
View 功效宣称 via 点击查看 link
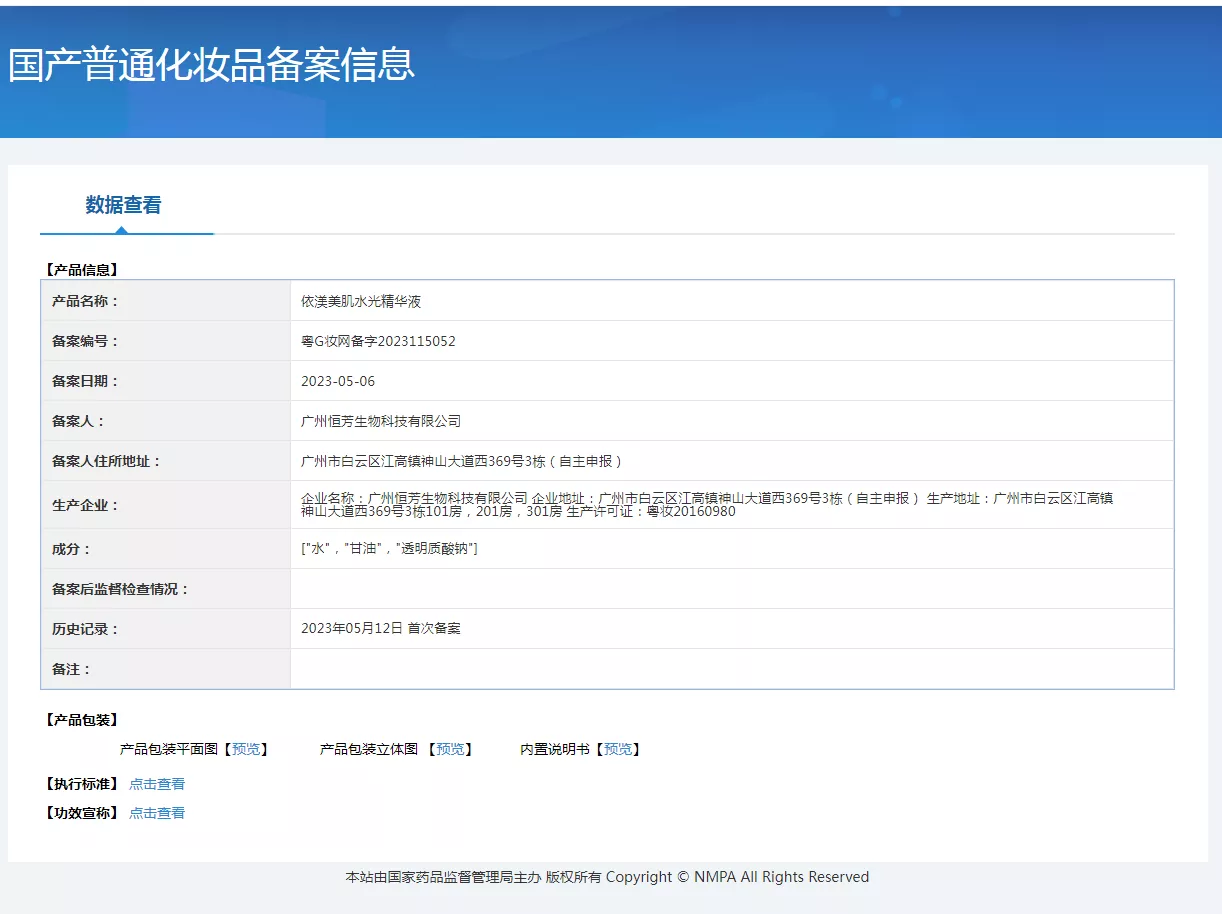(x=157, y=813)
